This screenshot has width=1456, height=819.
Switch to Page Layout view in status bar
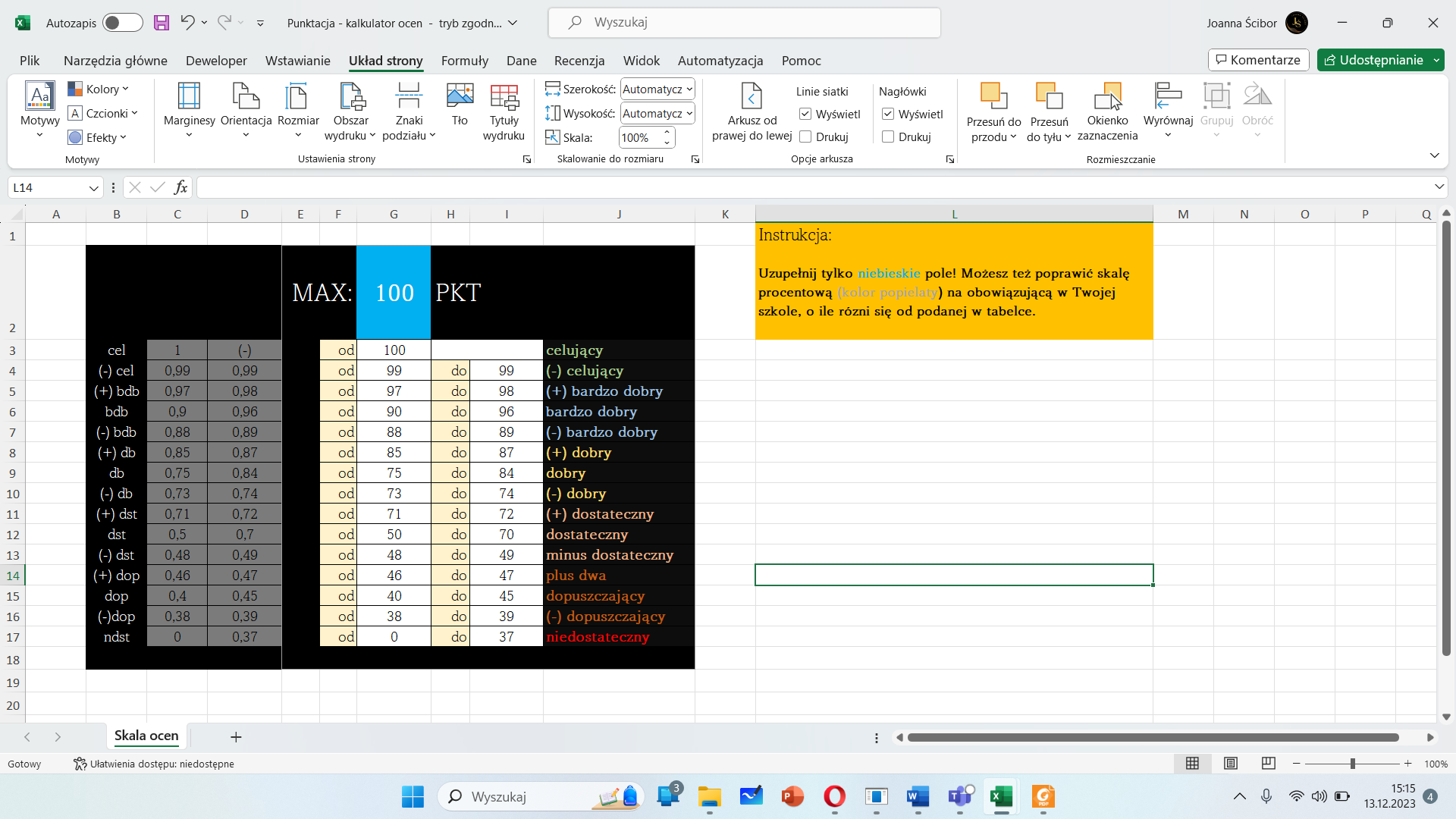1231,764
